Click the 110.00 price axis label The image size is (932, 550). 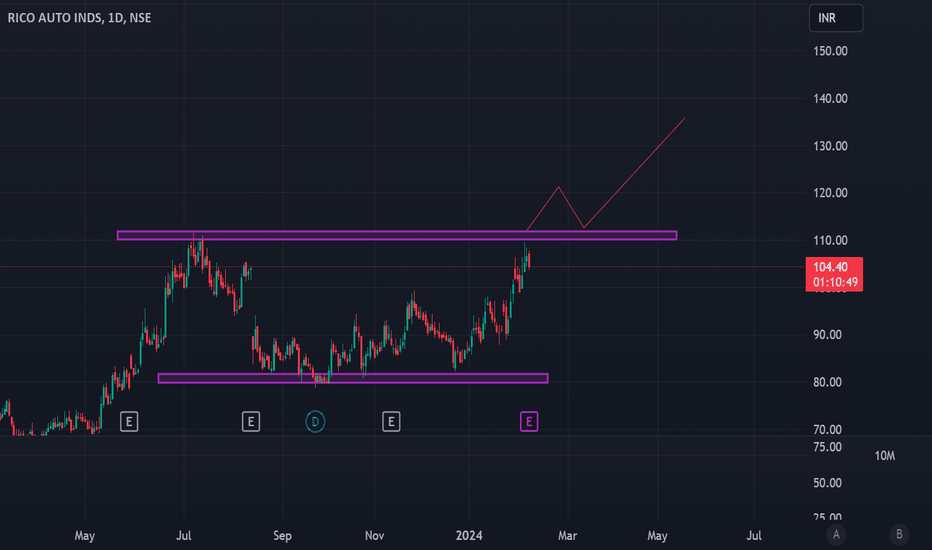pyautogui.click(x=830, y=240)
